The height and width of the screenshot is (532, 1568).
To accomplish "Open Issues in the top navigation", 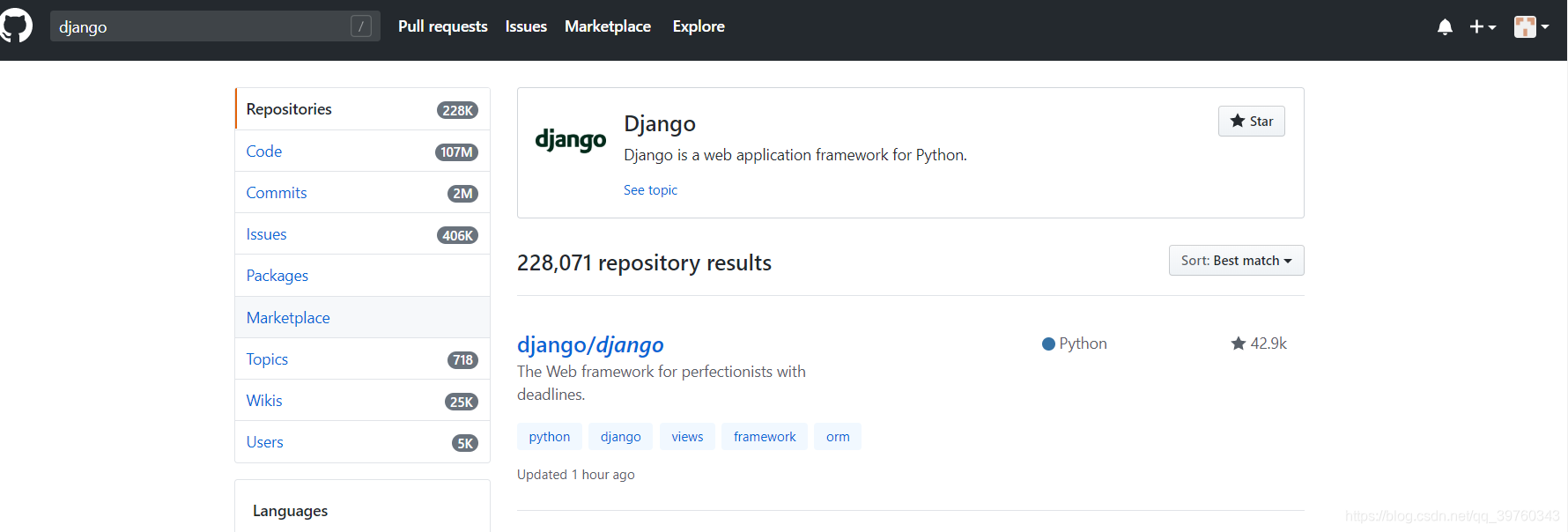I will click(x=526, y=26).
